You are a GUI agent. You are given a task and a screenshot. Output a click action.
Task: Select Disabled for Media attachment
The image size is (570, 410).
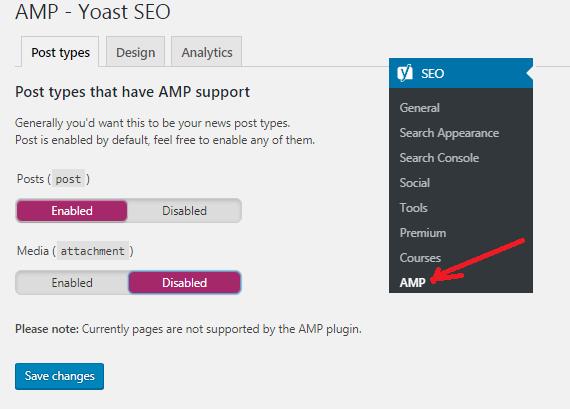(184, 282)
